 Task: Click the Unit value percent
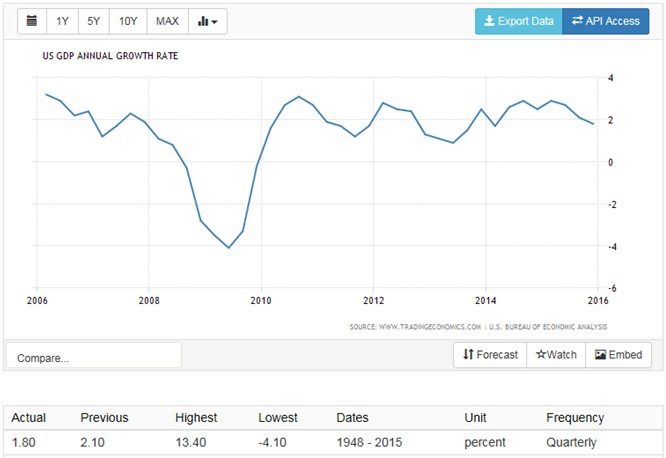coord(485,443)
